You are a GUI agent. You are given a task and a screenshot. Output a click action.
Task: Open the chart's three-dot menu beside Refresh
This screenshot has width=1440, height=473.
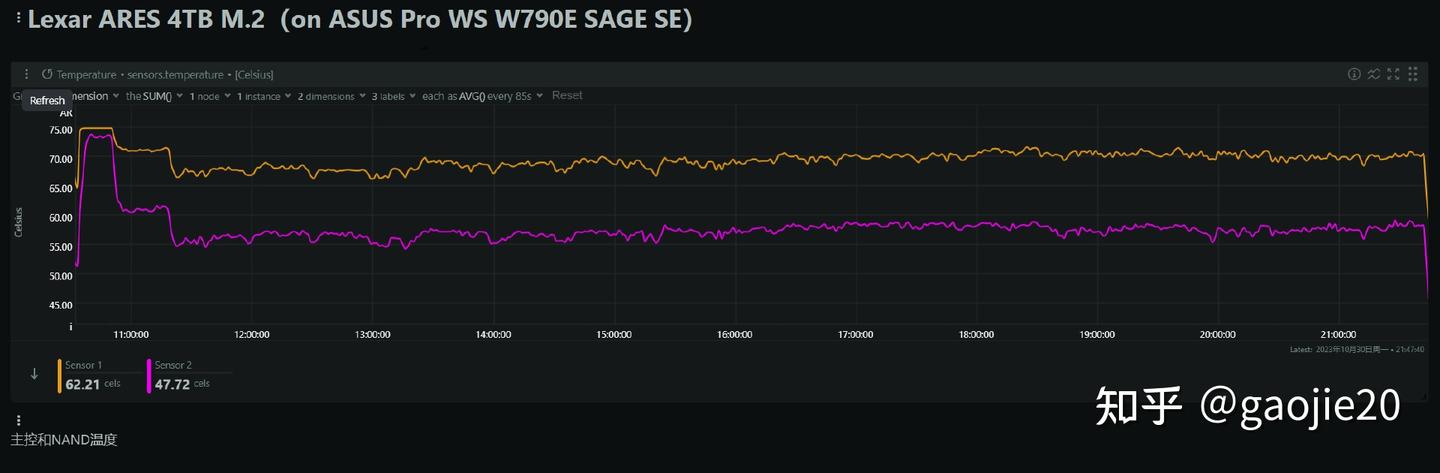(x=27, y=74)
